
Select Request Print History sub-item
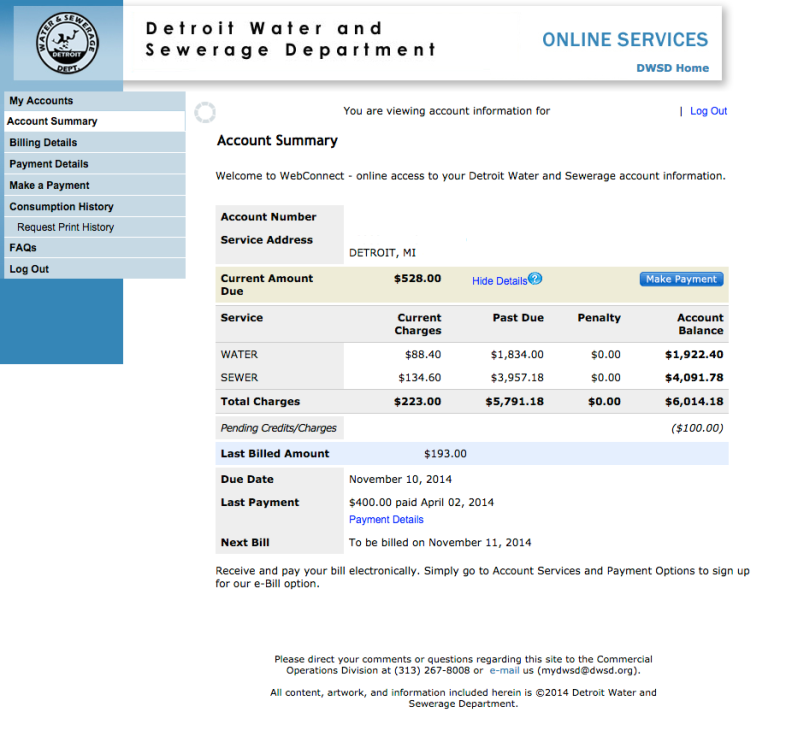(95, 227)
